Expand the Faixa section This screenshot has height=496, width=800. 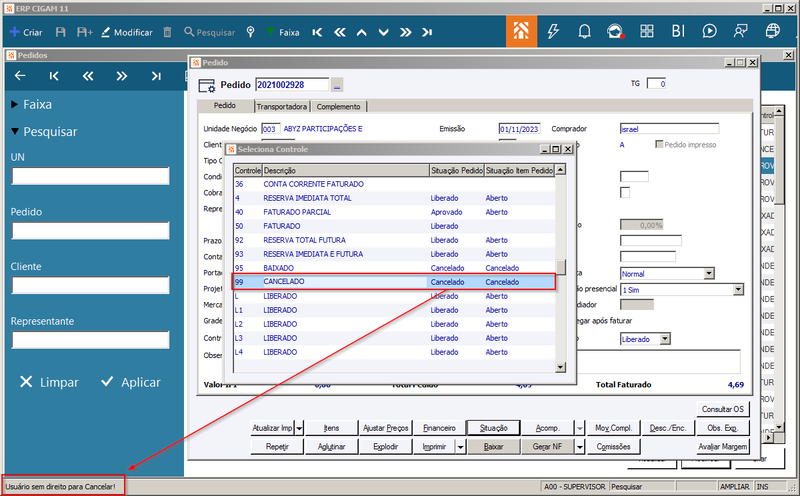31,104
